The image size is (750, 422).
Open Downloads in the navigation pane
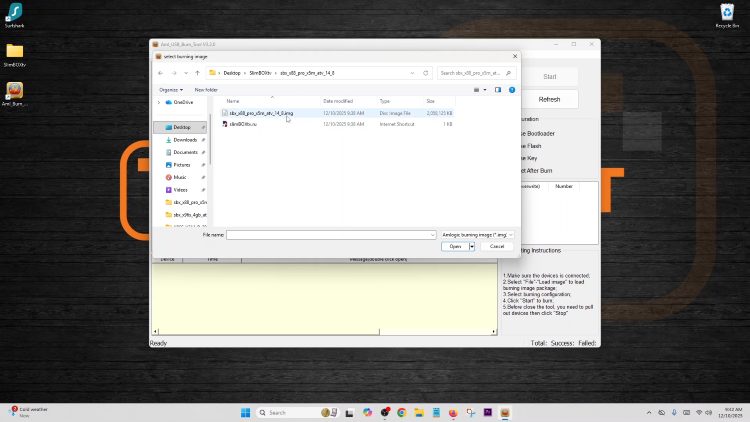click(185, 140)
